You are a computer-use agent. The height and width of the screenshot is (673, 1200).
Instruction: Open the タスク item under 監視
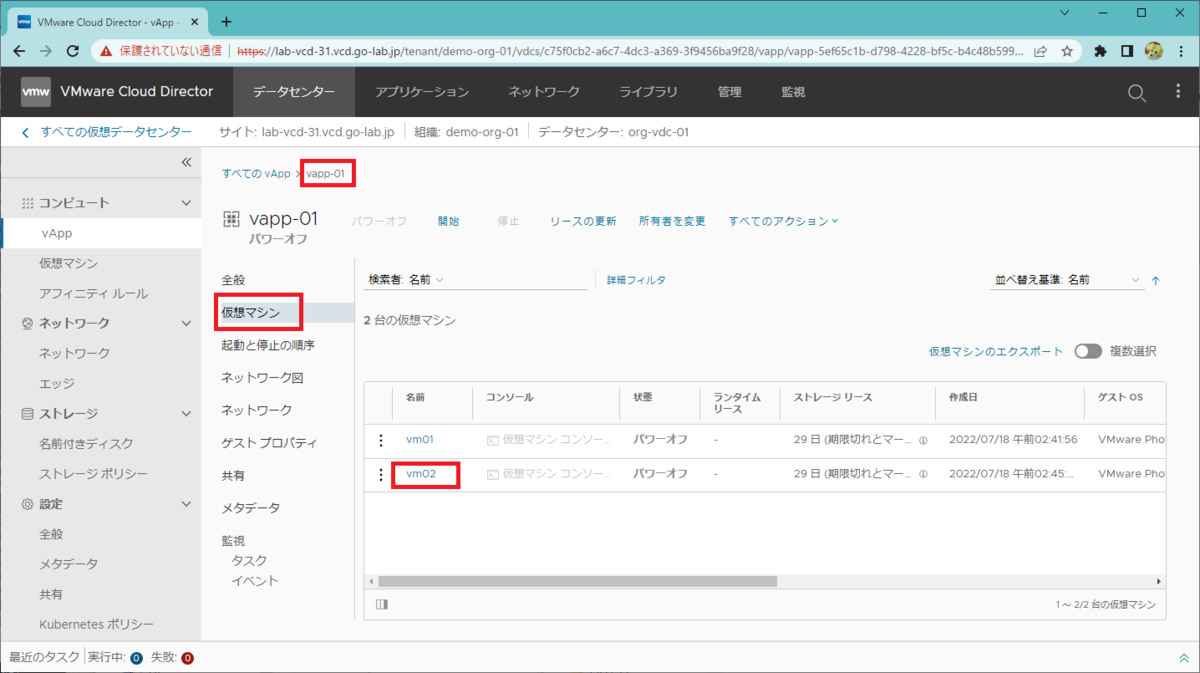click(x=249, y=560)
